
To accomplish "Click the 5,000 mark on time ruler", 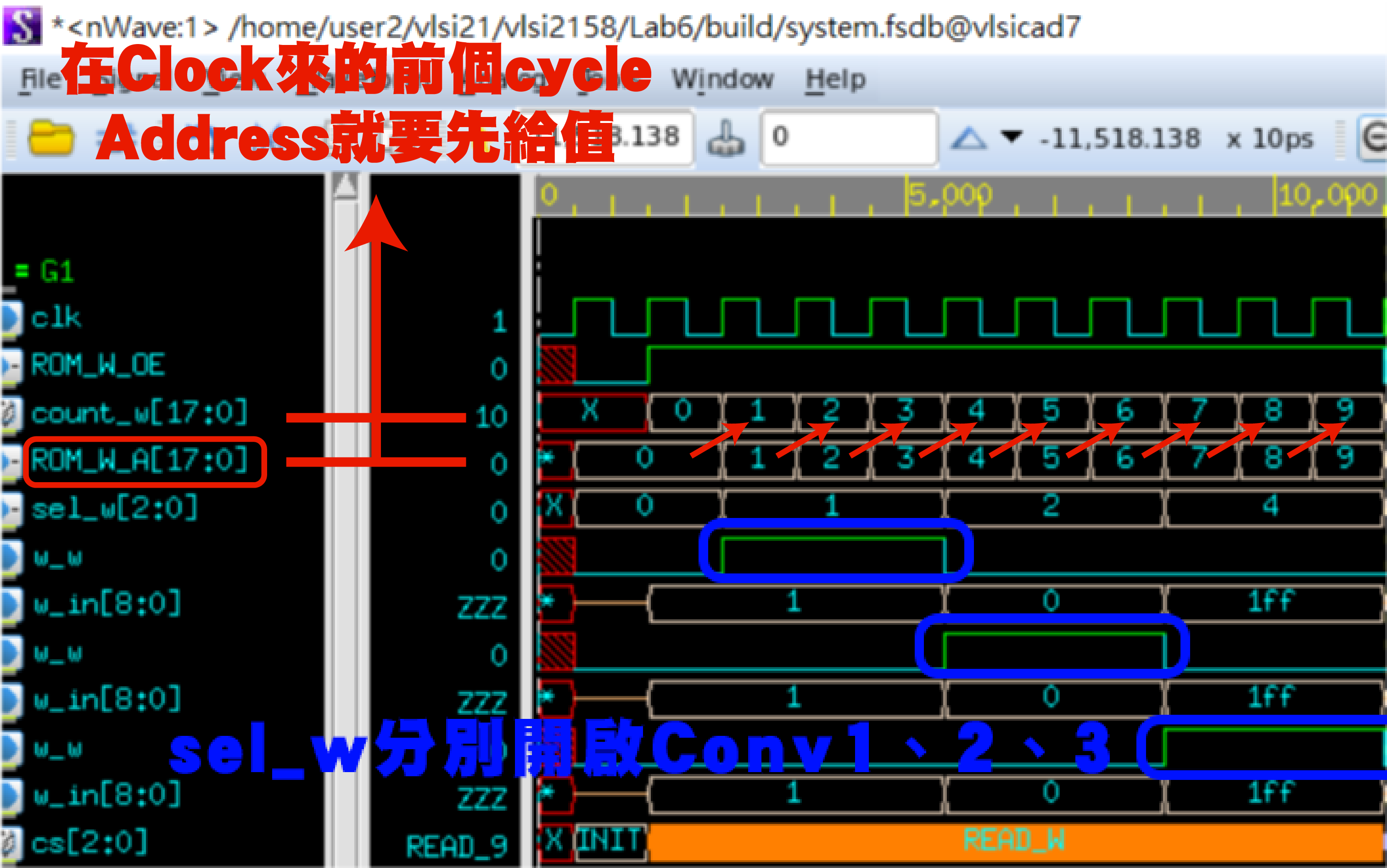I will [951, 195].
